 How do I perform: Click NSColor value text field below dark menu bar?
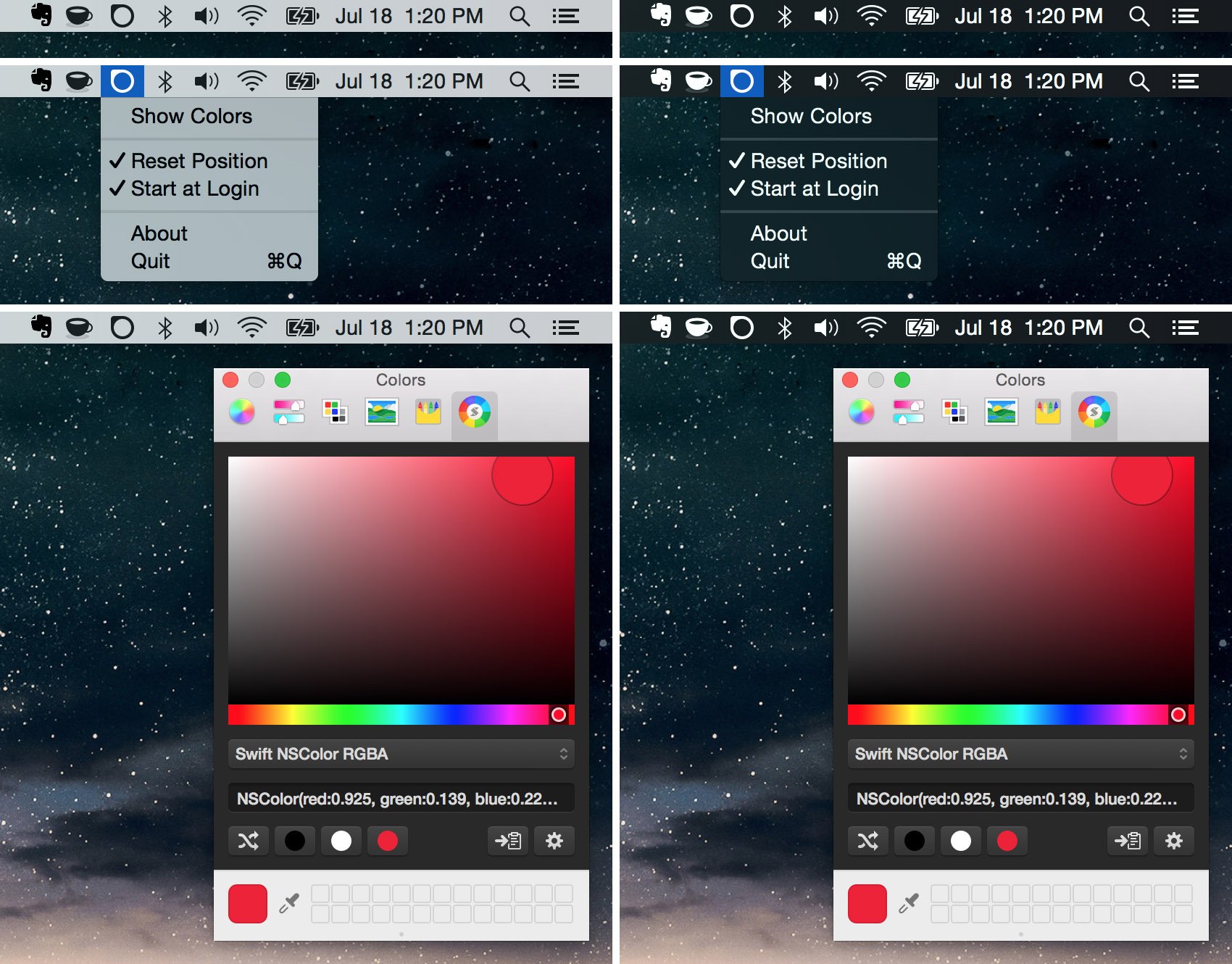1021,799
